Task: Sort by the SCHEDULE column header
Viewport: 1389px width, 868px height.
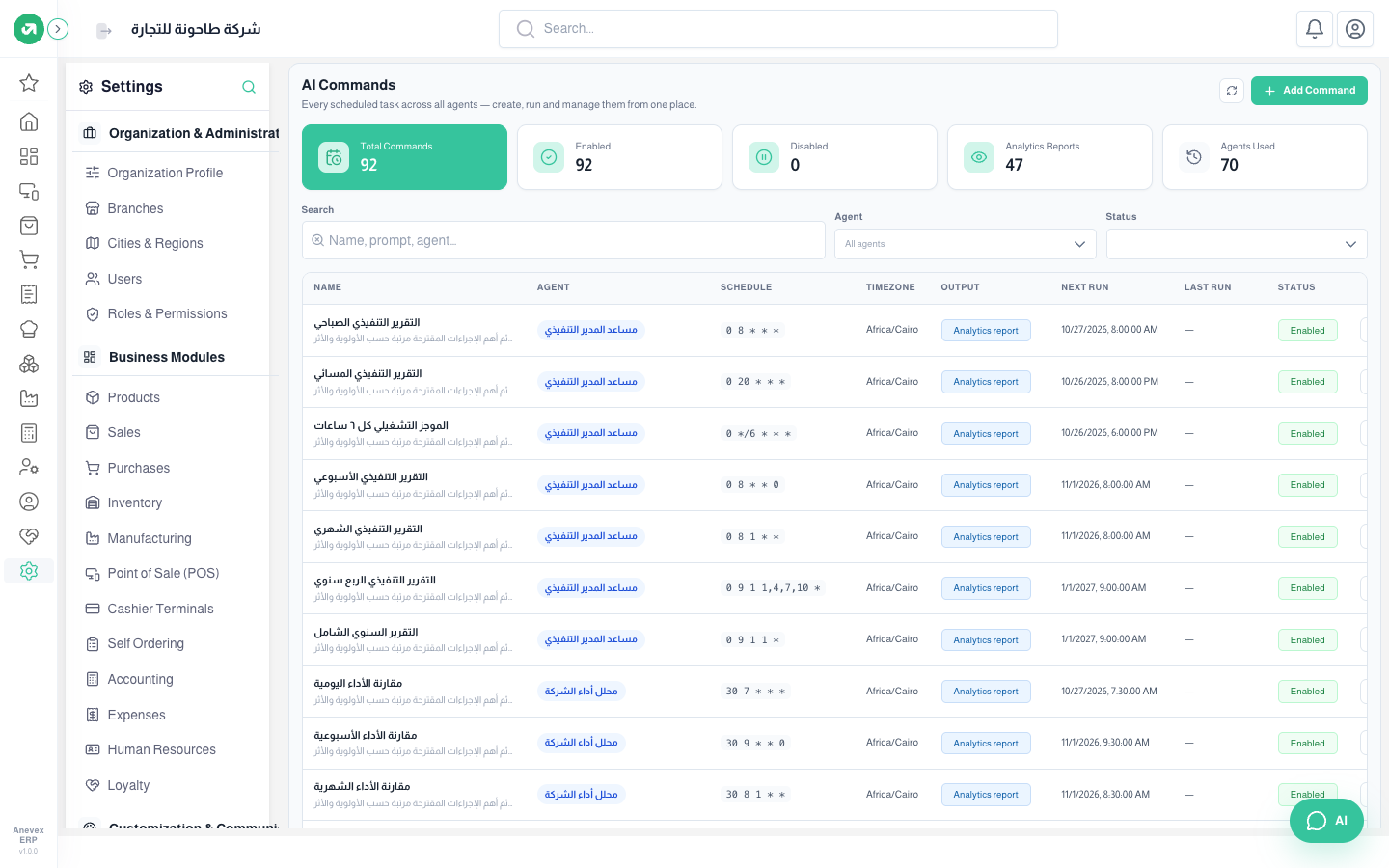Action: 746,287
